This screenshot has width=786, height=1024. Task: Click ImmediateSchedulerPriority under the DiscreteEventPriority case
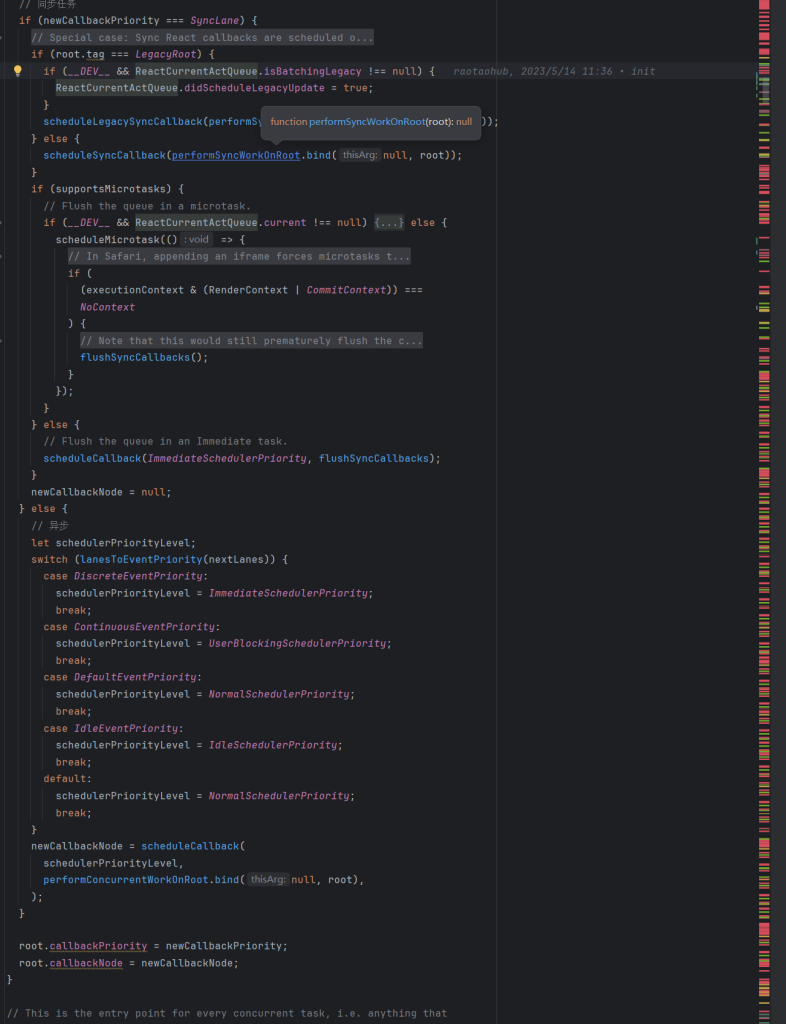(x=288, y=594)
